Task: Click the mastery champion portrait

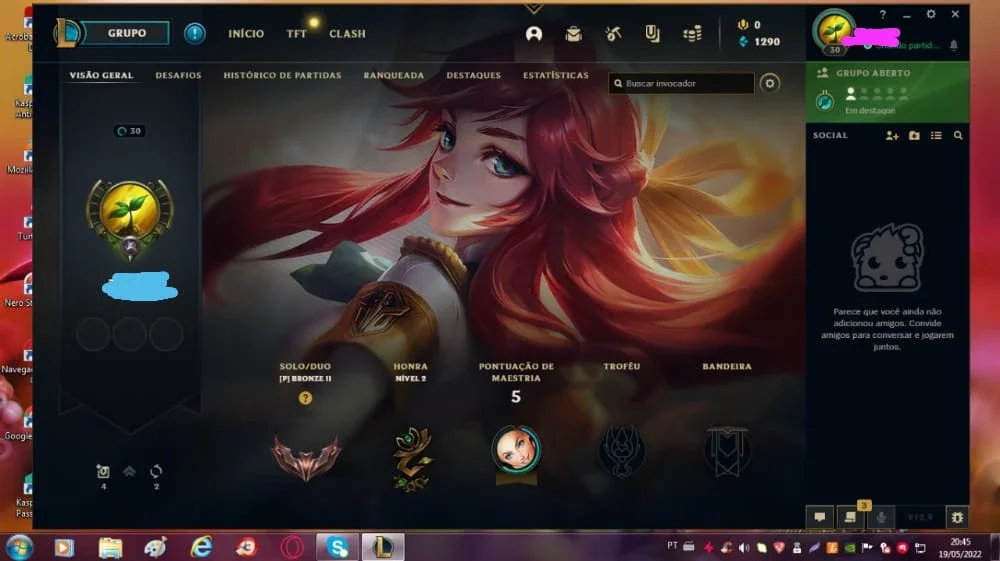Action: [516, 449]
